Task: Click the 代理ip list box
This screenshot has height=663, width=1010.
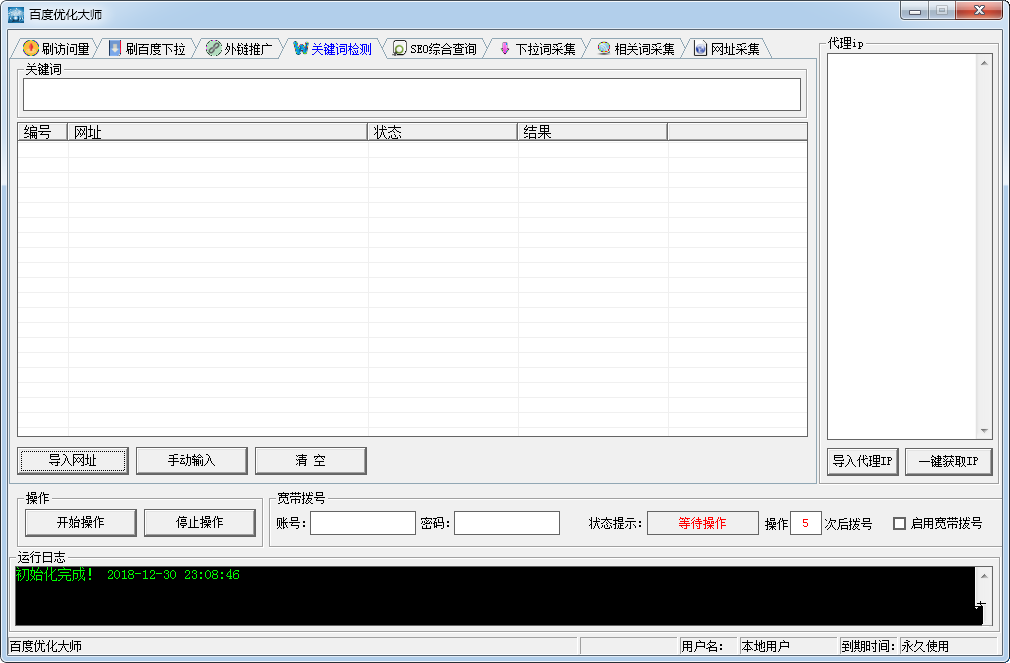Action: 902,246
